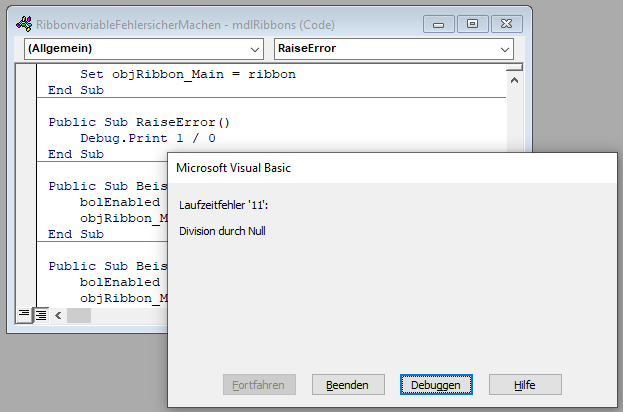Click the Microsoft Visual Basic dialog title

233,168
